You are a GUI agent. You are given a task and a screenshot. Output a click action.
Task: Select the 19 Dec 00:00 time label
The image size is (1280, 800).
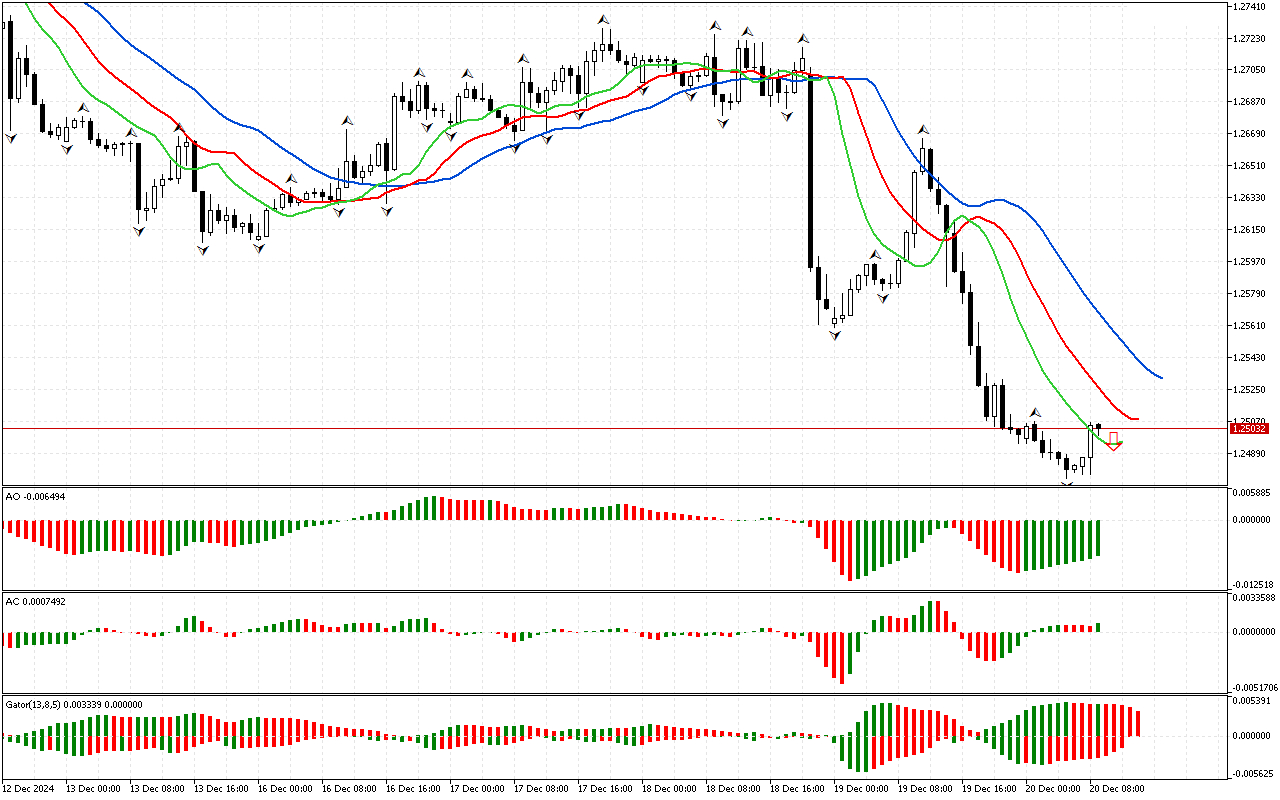pyautogui.click(x=861, y=789)
